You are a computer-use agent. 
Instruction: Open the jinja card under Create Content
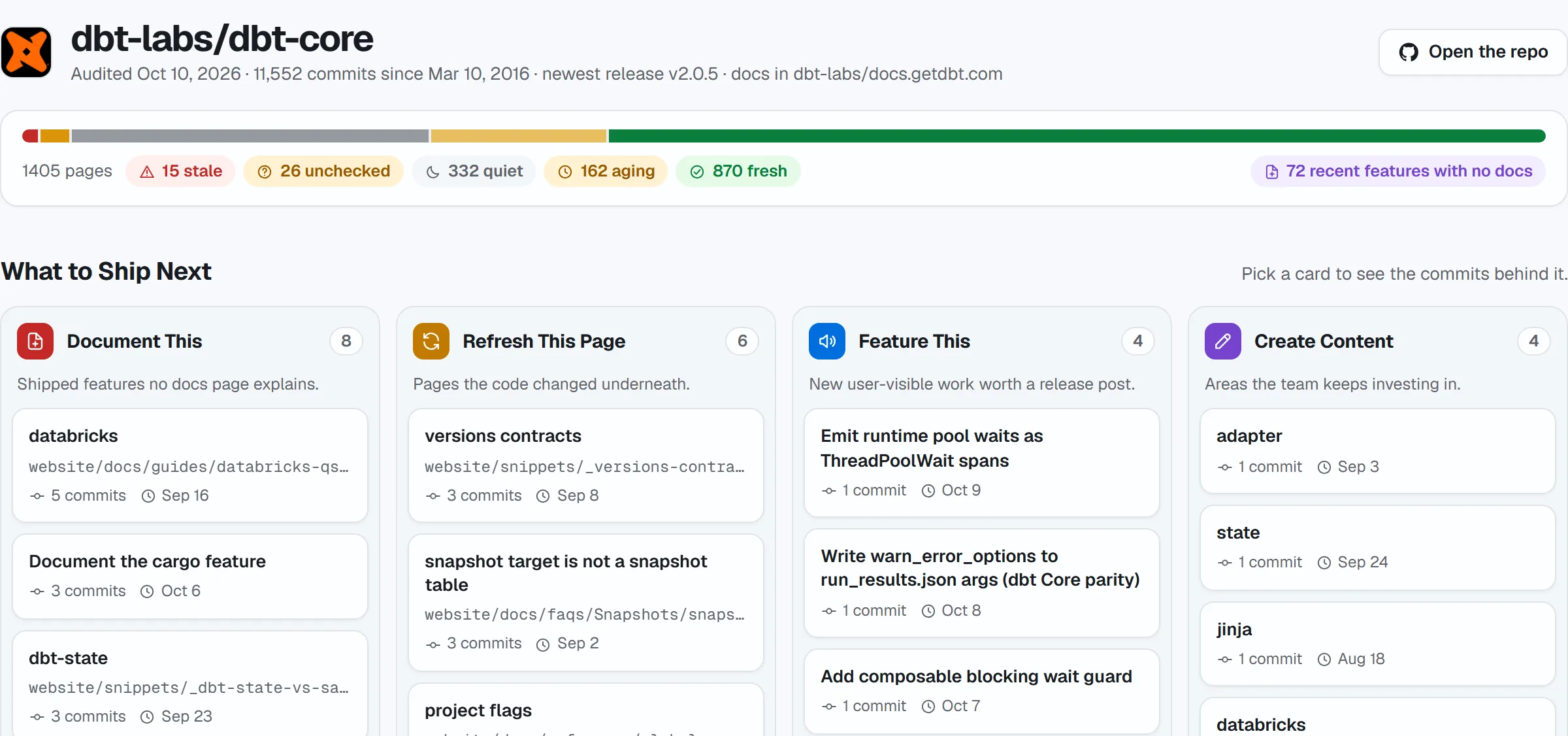(x=1378, y=644)
